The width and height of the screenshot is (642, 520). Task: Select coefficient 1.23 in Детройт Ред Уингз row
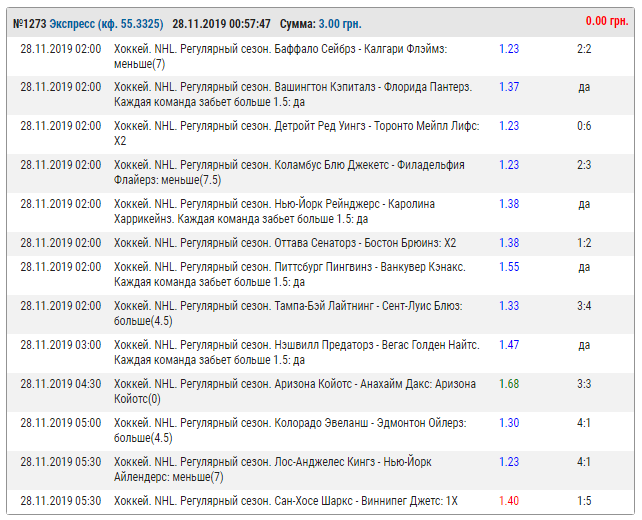tap(509, 126)
